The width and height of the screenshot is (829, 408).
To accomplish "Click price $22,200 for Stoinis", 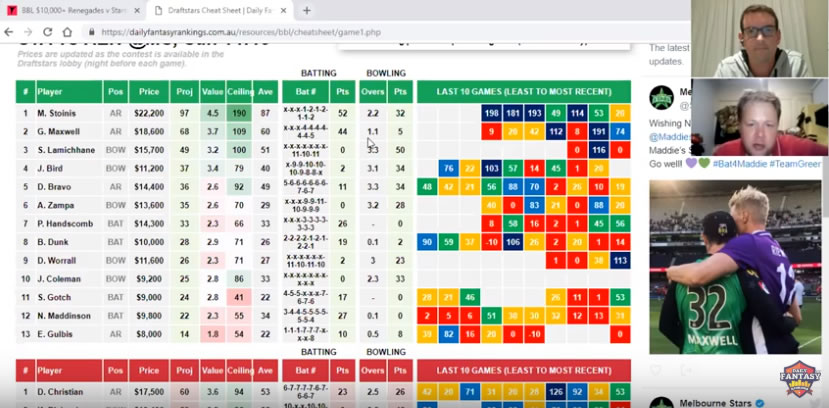I will click(x=149, y=113).
